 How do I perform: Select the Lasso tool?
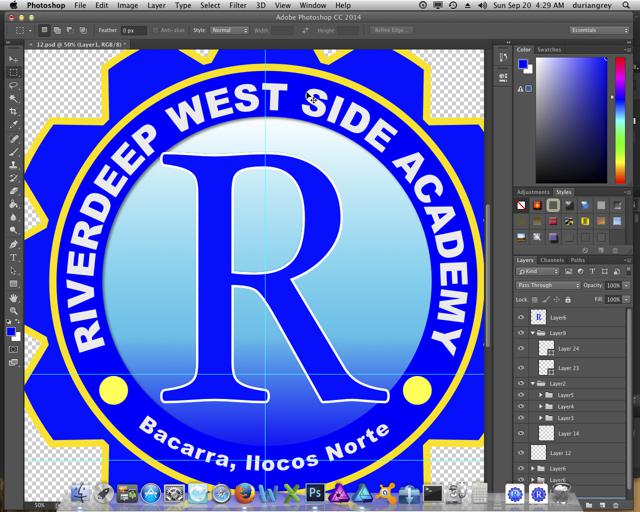coord(14,86)
